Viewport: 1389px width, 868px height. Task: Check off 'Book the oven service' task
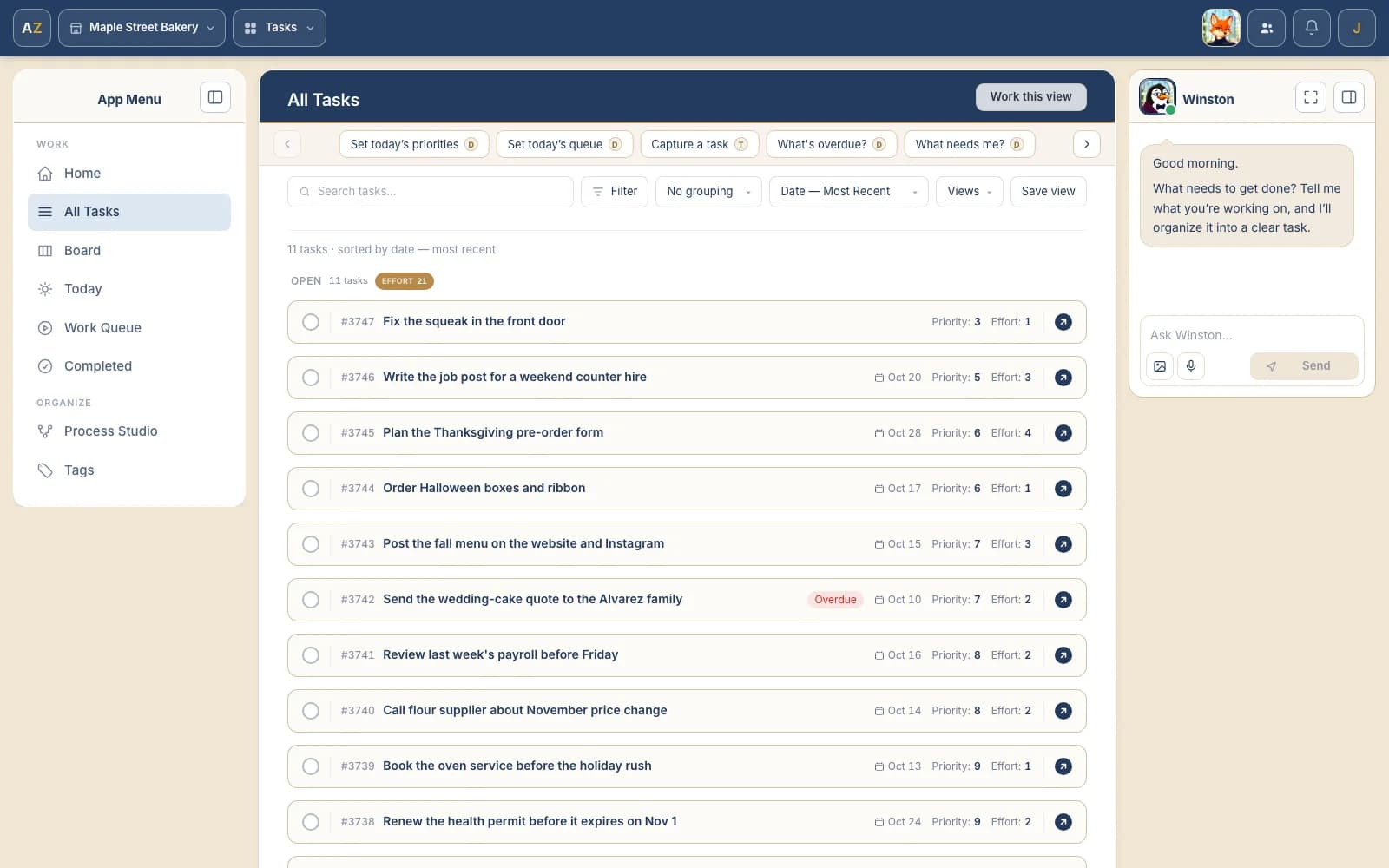311,766
